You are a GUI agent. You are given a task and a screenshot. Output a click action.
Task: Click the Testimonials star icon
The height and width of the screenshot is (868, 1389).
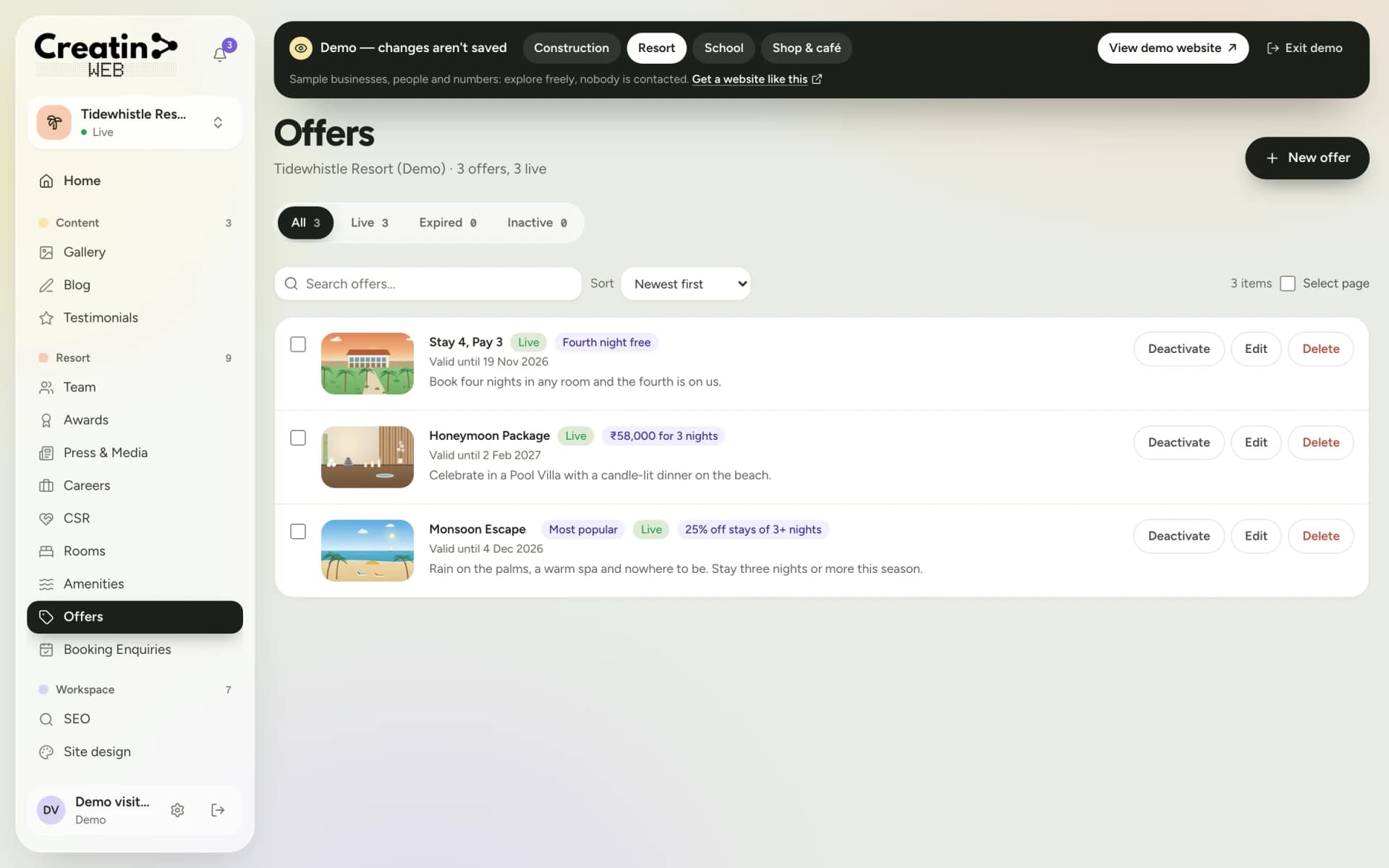pyautogui.click(x=46, y=318)
